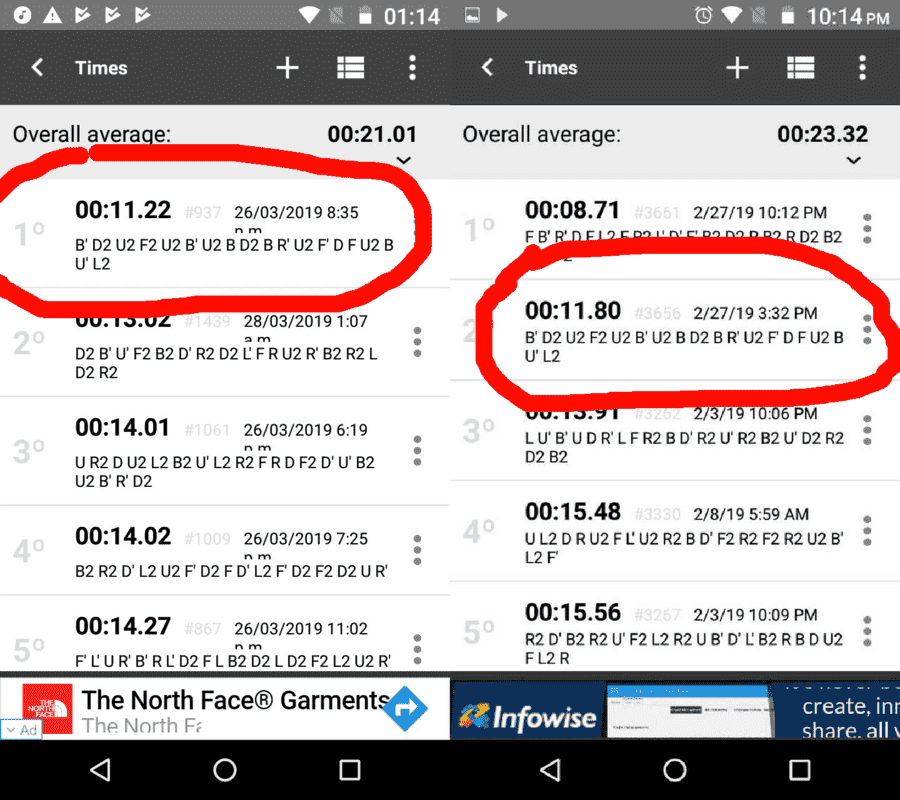Click The North Face logo thumbnail
This screenshot has width=900, height=800.
(x=47, y=708)
